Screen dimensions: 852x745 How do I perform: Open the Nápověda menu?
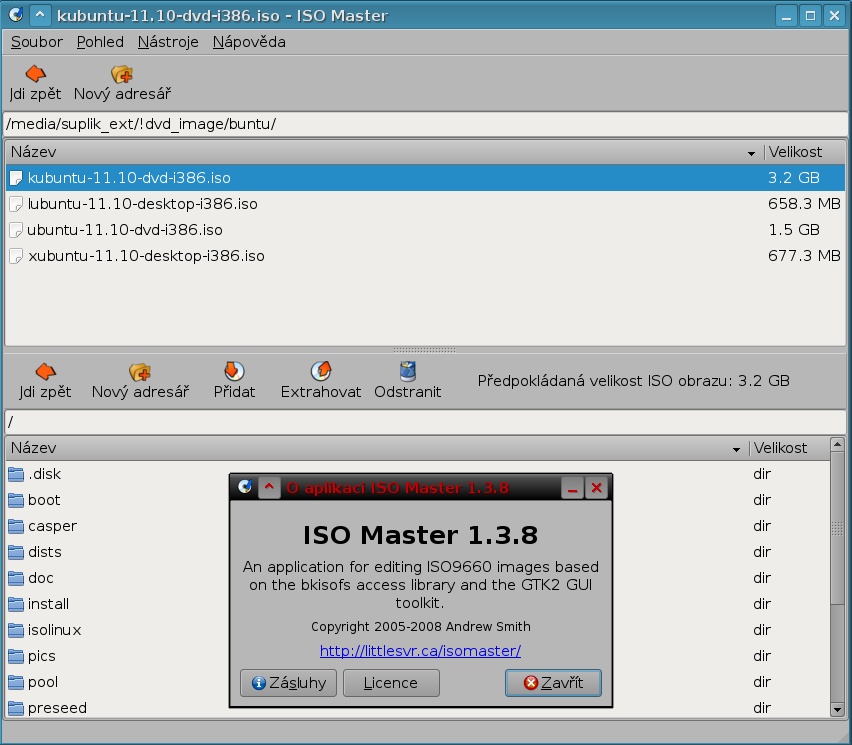click(x=249, y=42)
